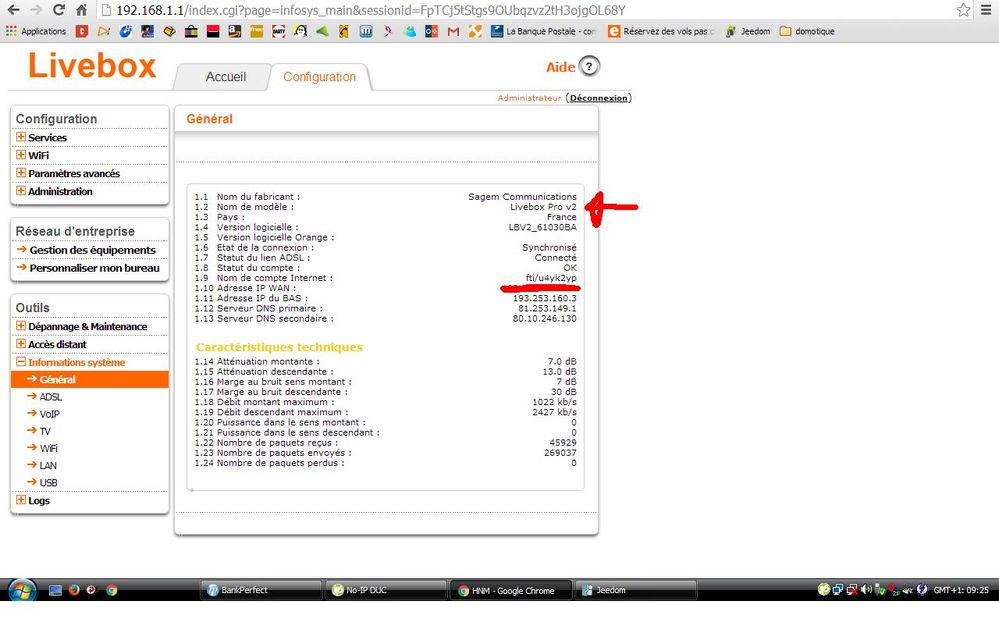Bookmark this page with star icon
The height and width of the screenshot is (626, 999).
[963, 10]
